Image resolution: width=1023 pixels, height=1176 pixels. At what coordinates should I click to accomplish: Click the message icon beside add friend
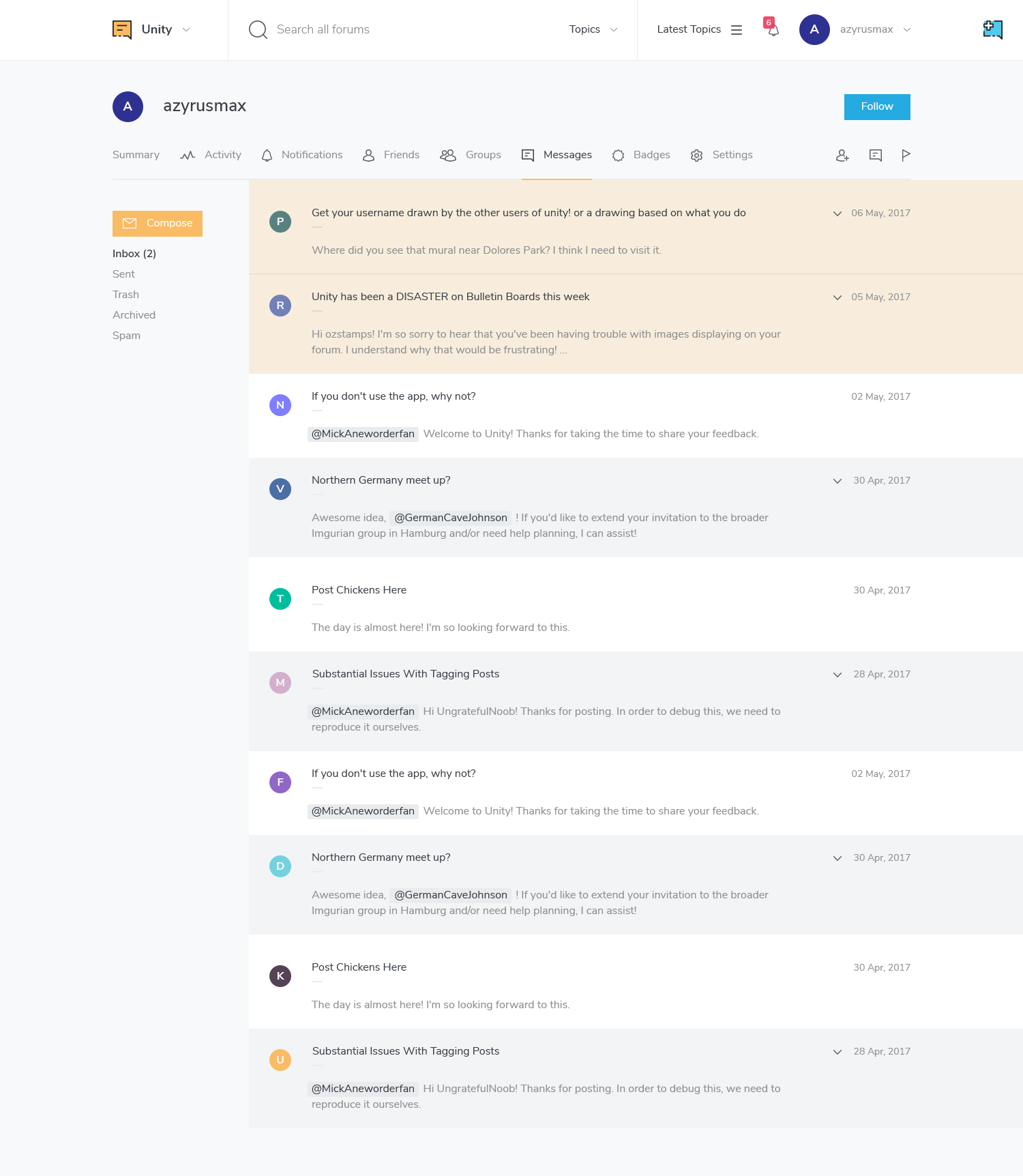[x=876, y=156]
